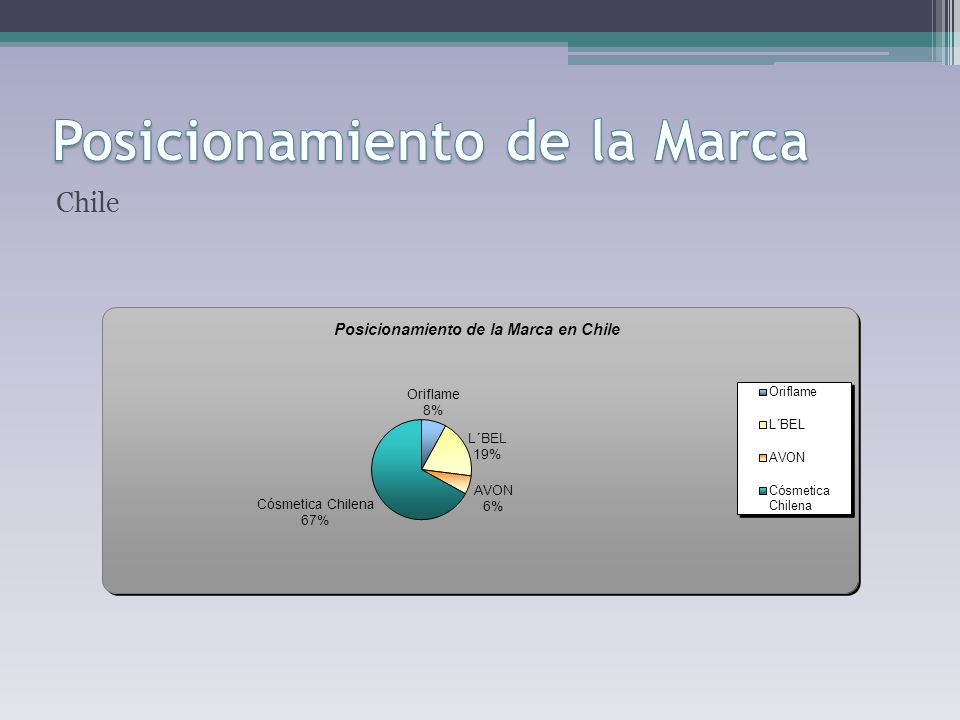Select the "Oriflame" legend entry text
The height and width of the screenshot is (720, 960).
click(793, 391)
